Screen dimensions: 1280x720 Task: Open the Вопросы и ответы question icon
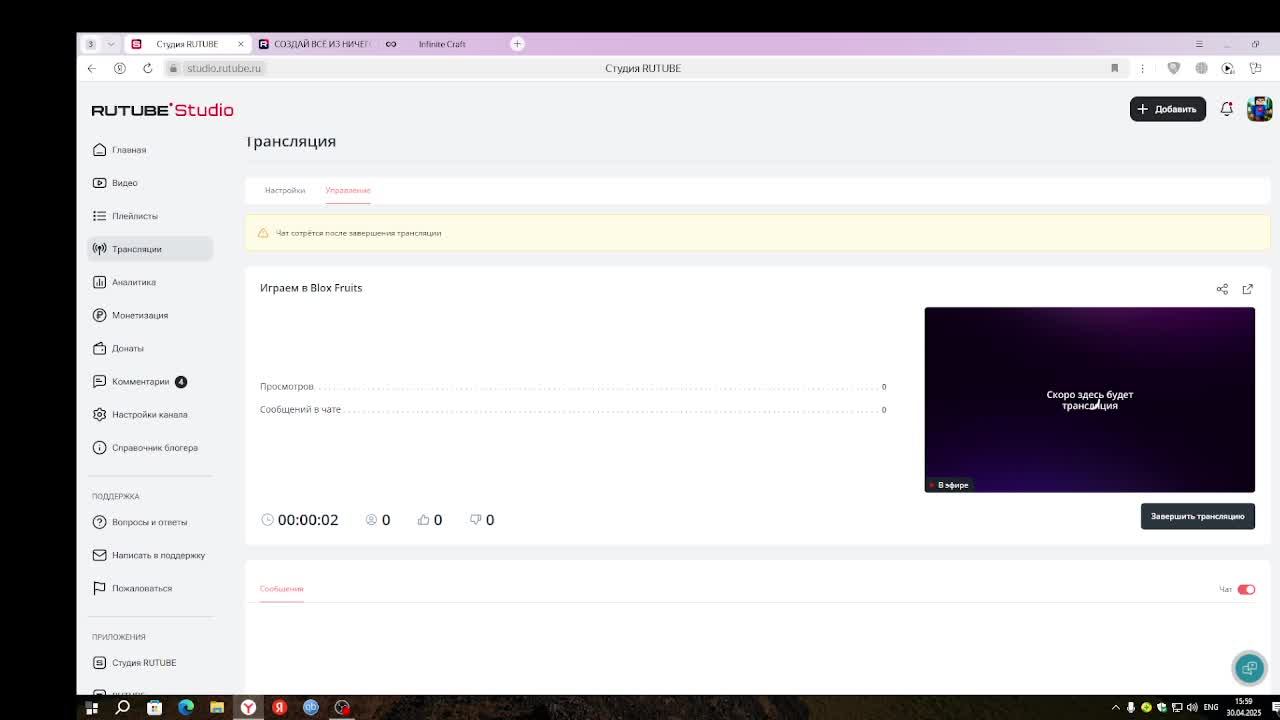pyautogui.click(x=99, y=522)
